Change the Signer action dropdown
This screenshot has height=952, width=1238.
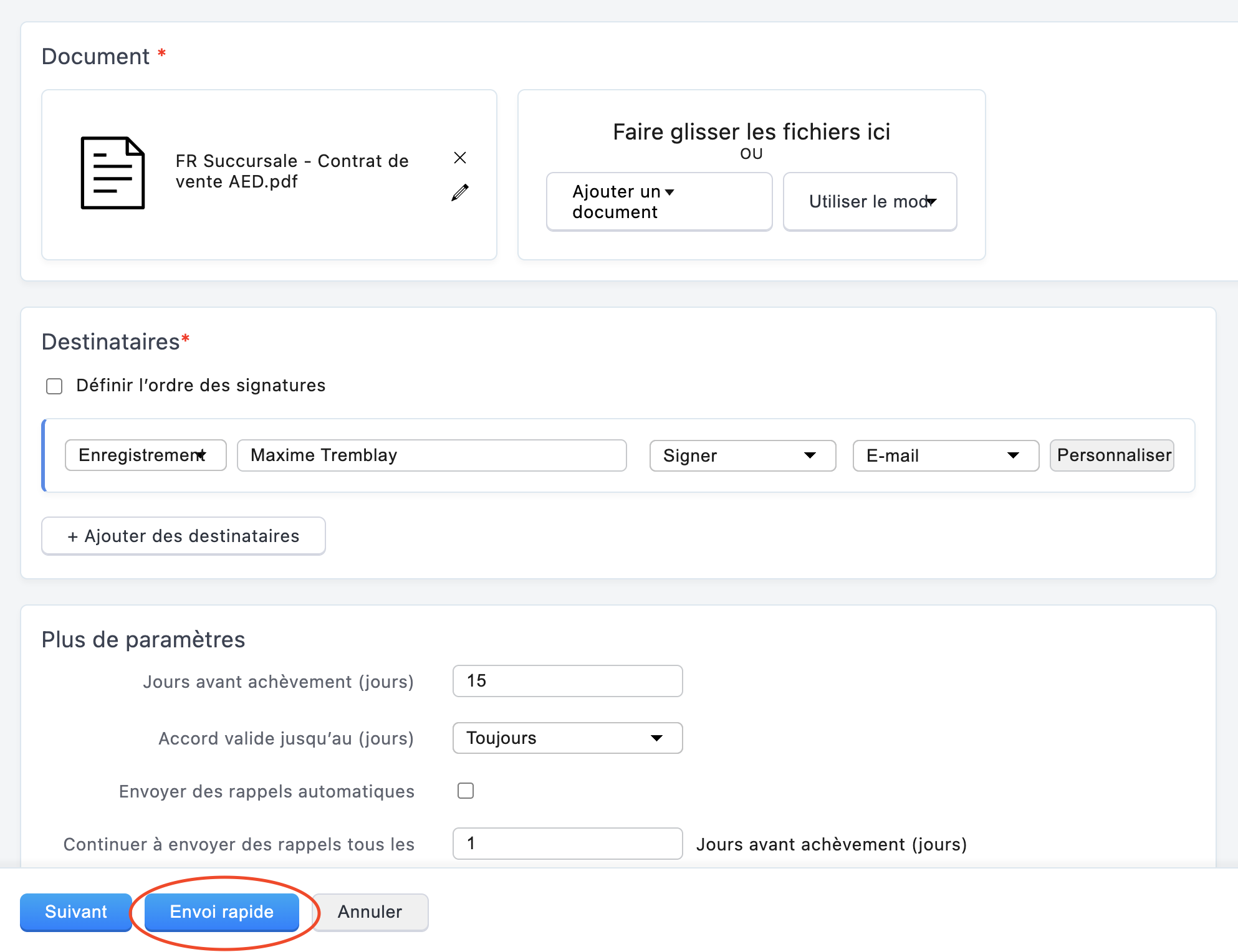tap(742, 455)
